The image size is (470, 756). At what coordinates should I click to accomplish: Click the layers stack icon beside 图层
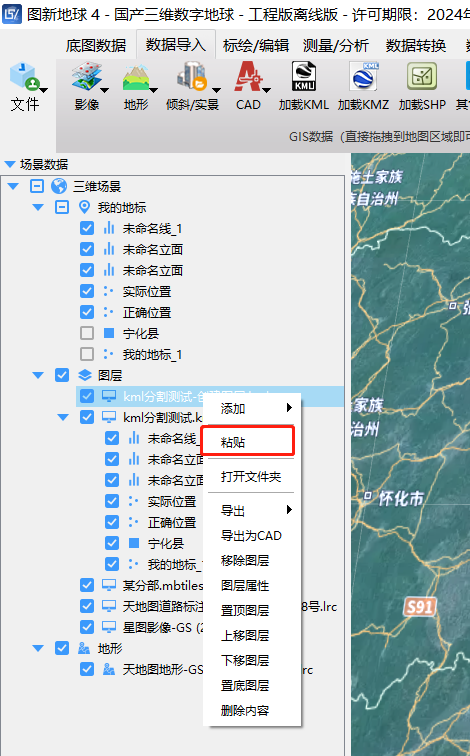85,375
